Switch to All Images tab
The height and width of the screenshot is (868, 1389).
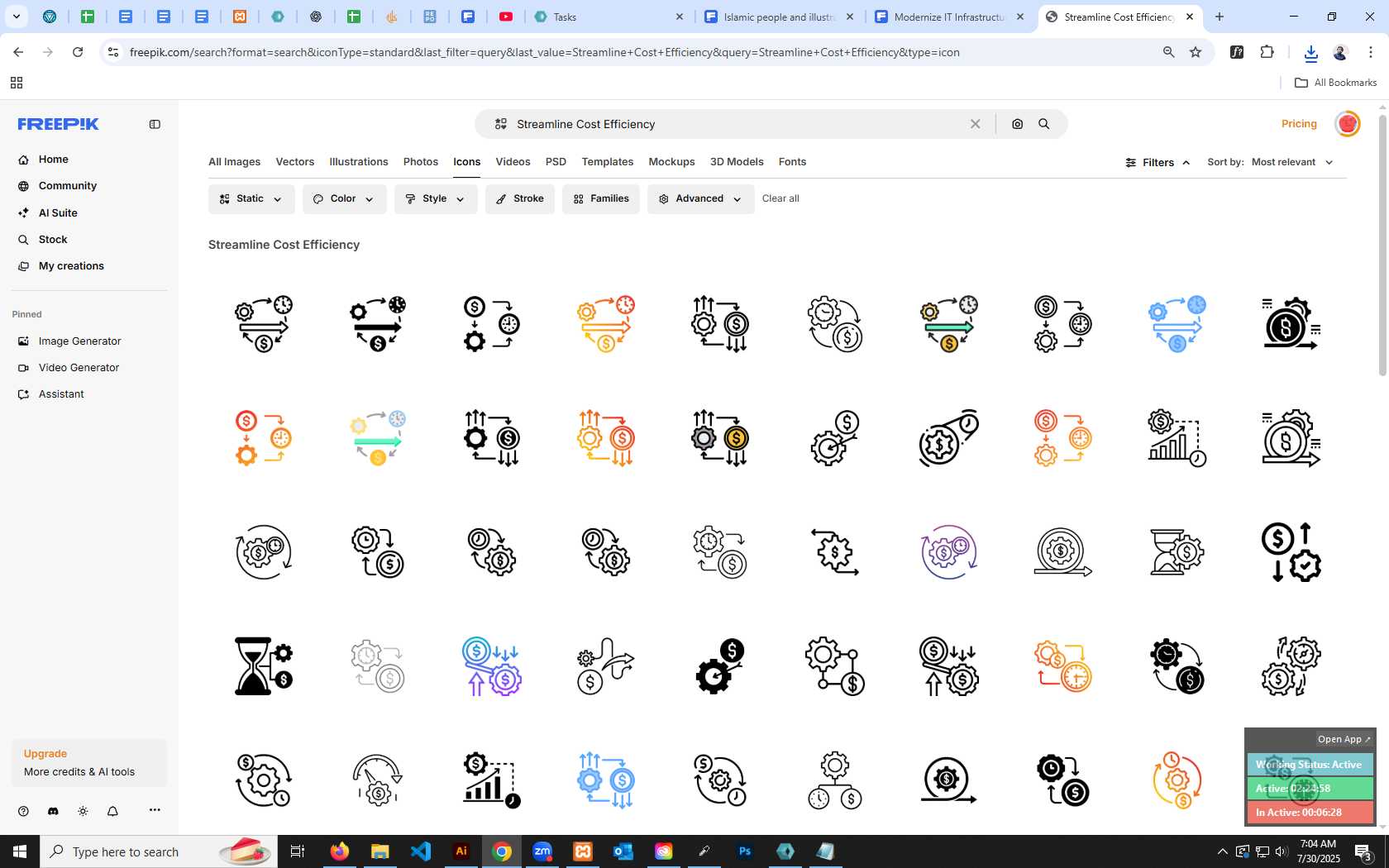pyautogui.click(x=234, y=162)
